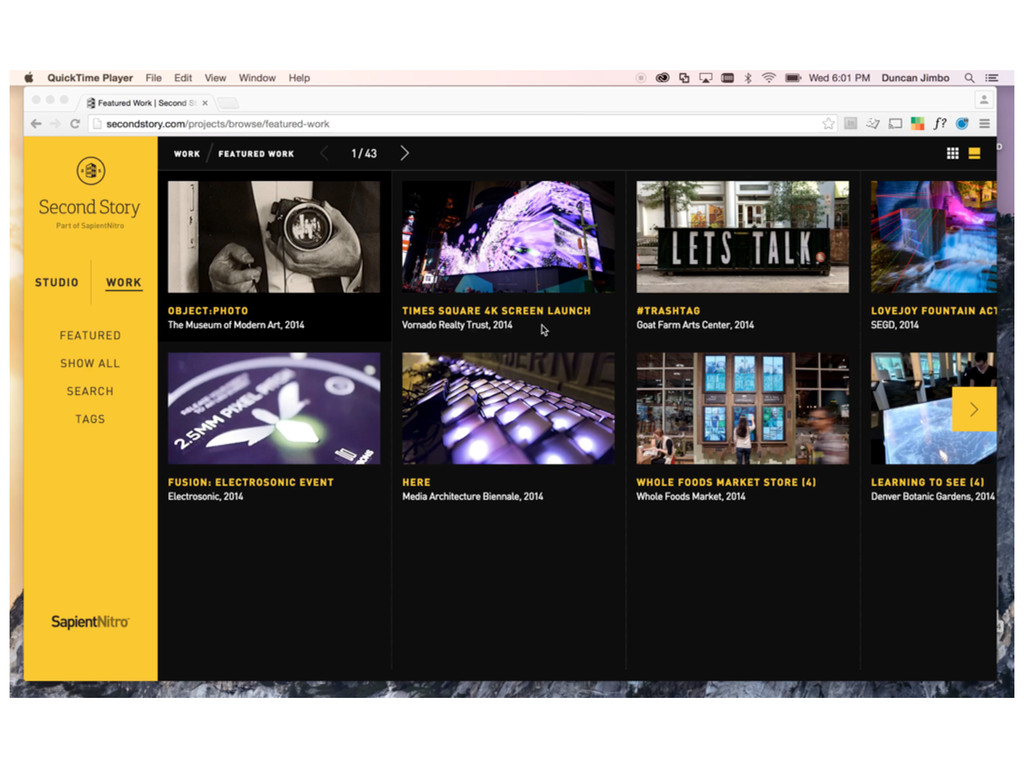This screenshot has width=1024, height=768.
Task: Click the cast extension icon
Action: [895, 123]
